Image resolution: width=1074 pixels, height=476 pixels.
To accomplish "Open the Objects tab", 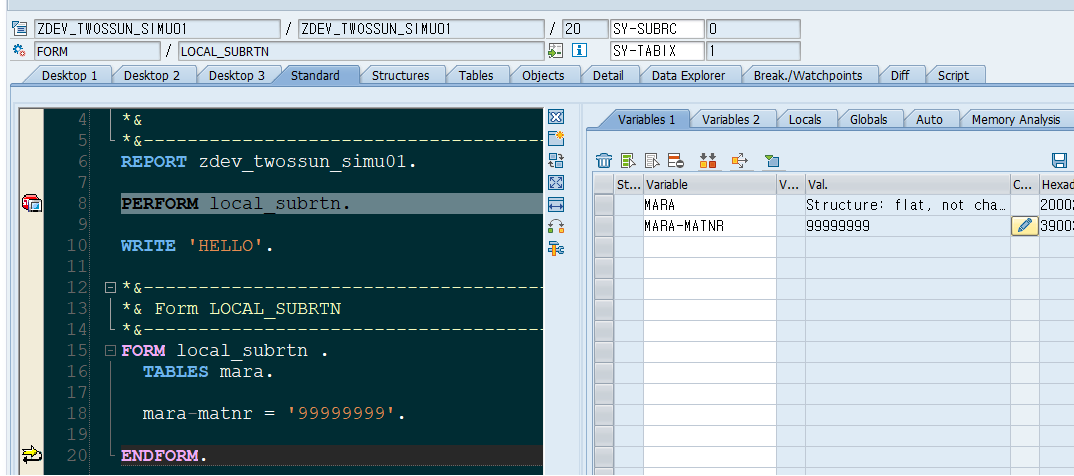I will 543,75.
